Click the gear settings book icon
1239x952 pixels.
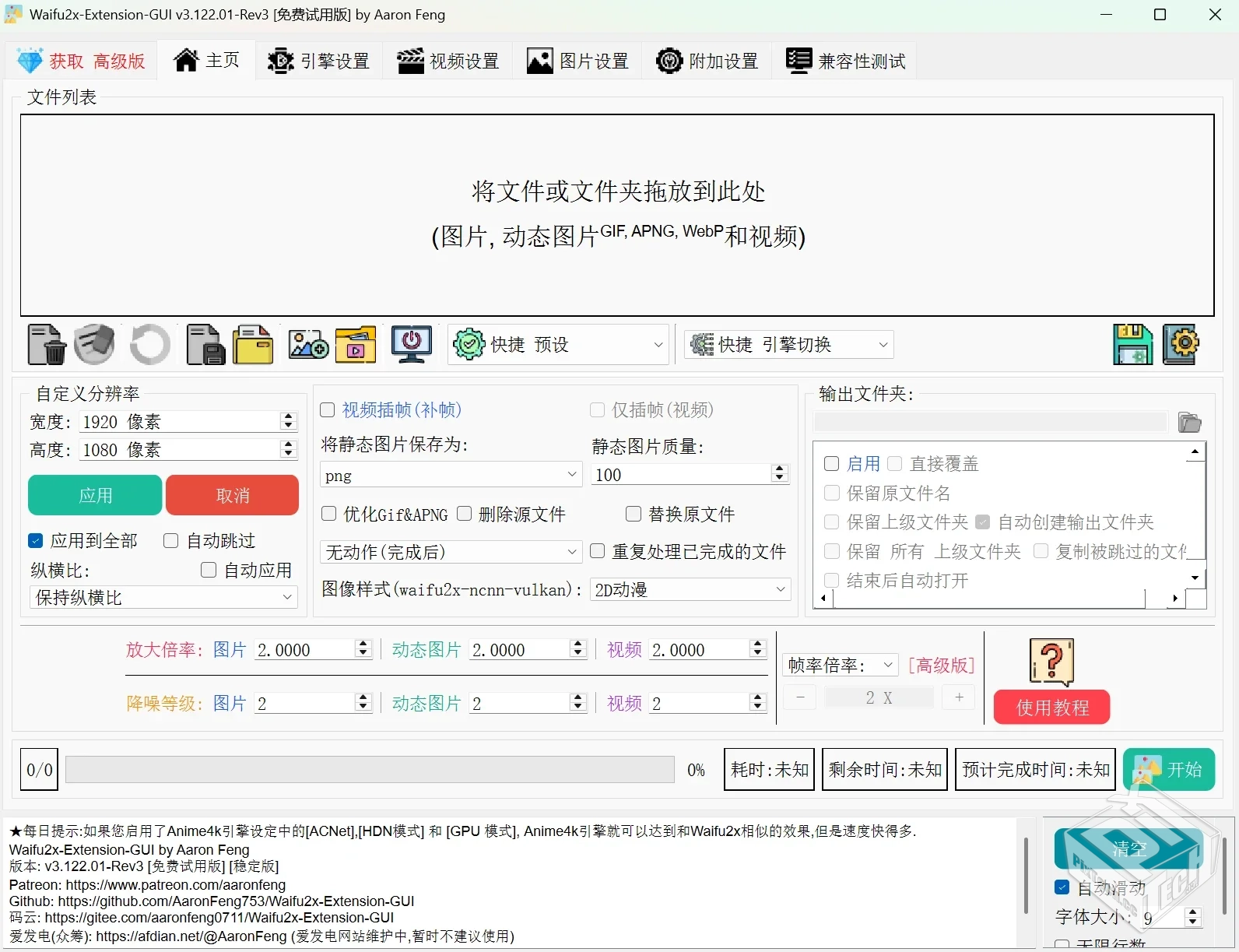coord(1181,345)
